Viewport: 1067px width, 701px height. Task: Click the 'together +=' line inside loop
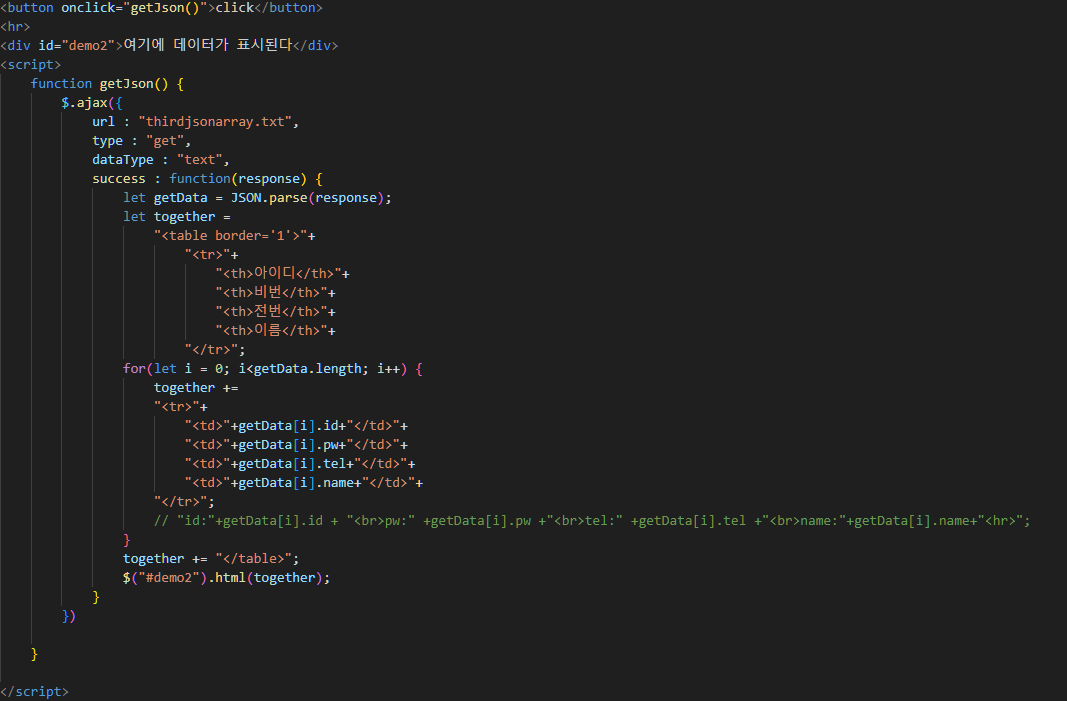tap(196, 388)
